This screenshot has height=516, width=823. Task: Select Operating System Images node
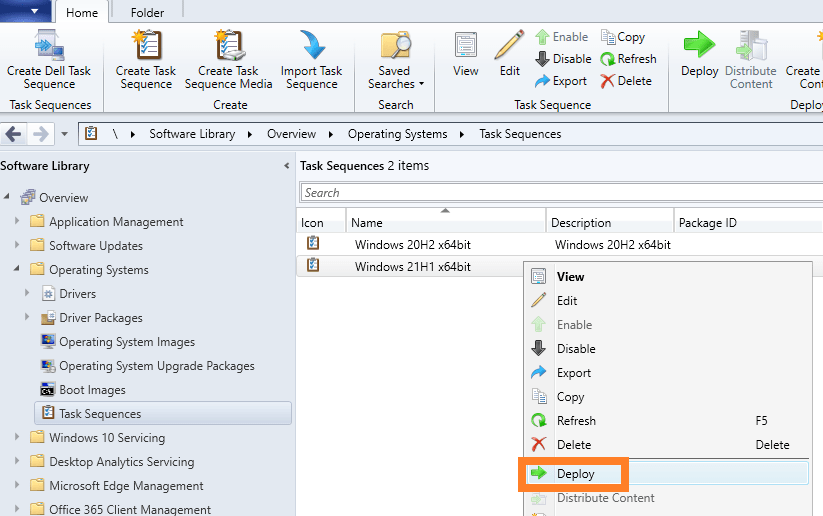click(126, 342)
